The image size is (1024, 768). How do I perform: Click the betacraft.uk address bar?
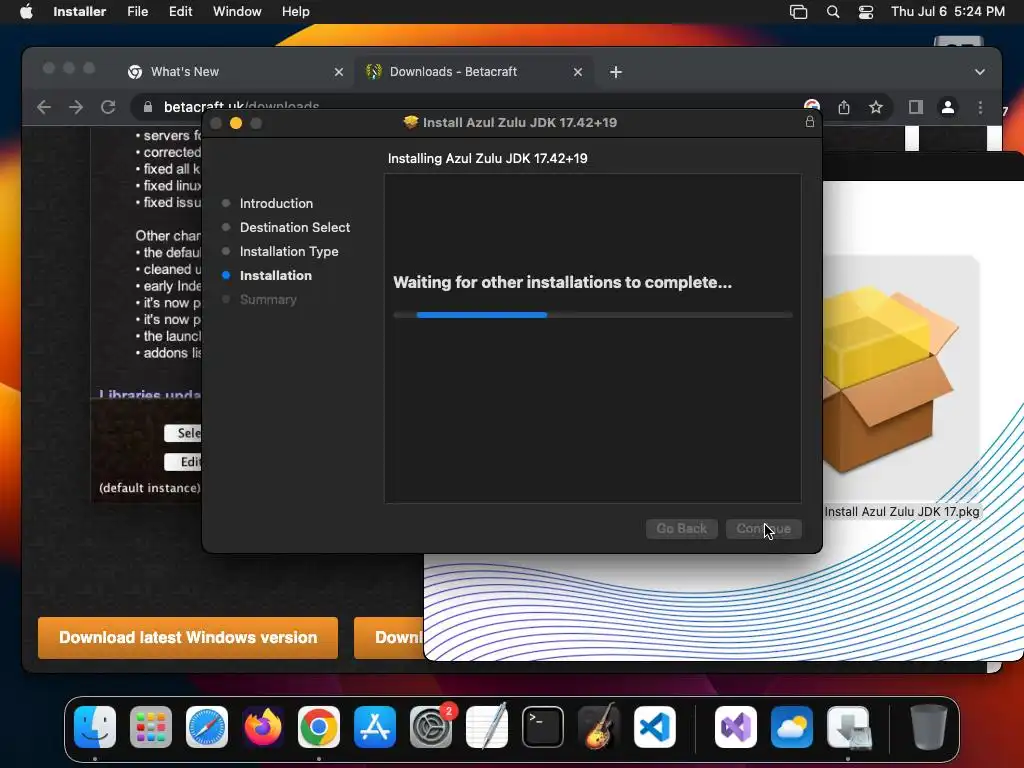[241, 106]
